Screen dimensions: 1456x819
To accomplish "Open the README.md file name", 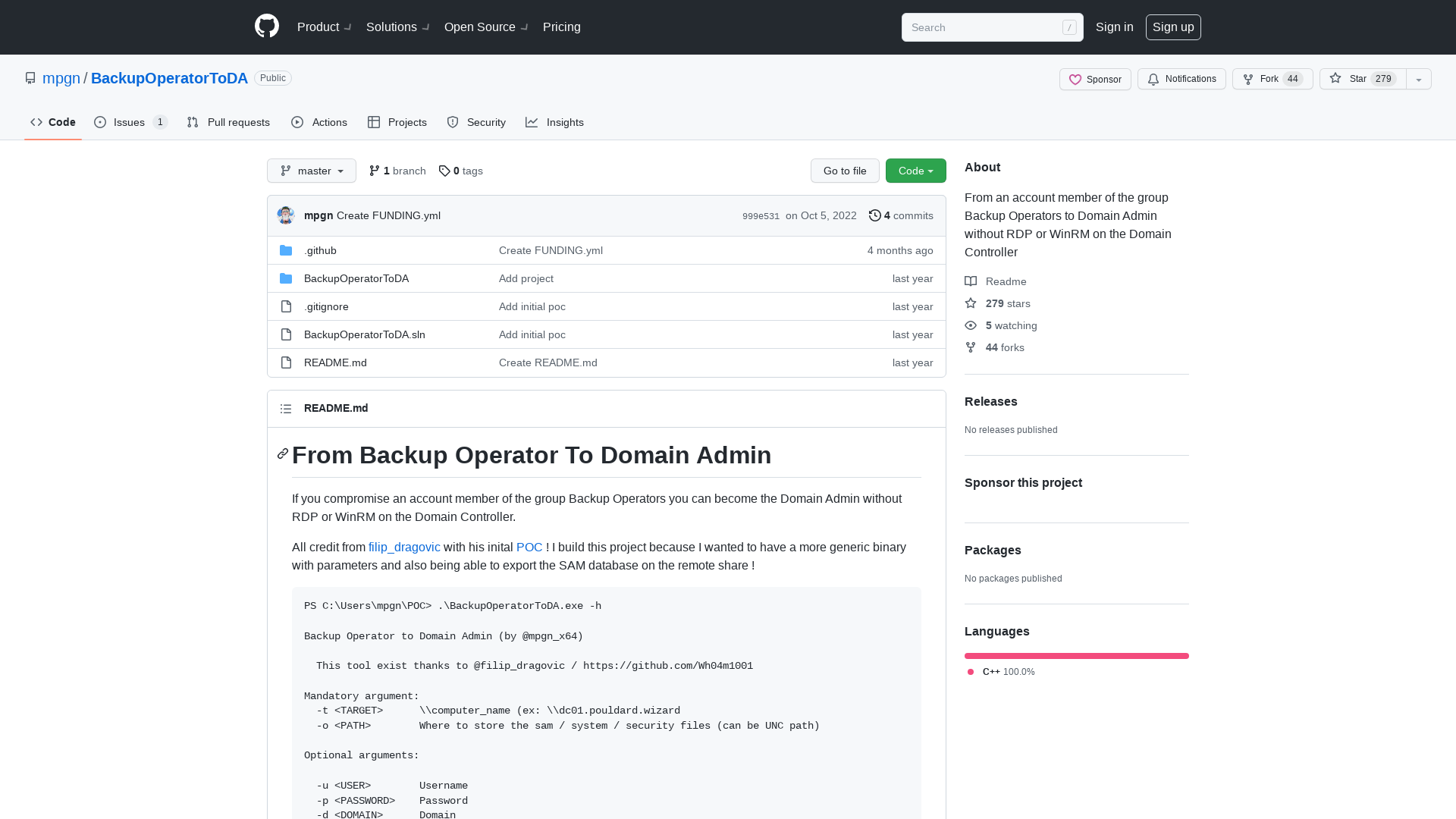I will [335, 362].
